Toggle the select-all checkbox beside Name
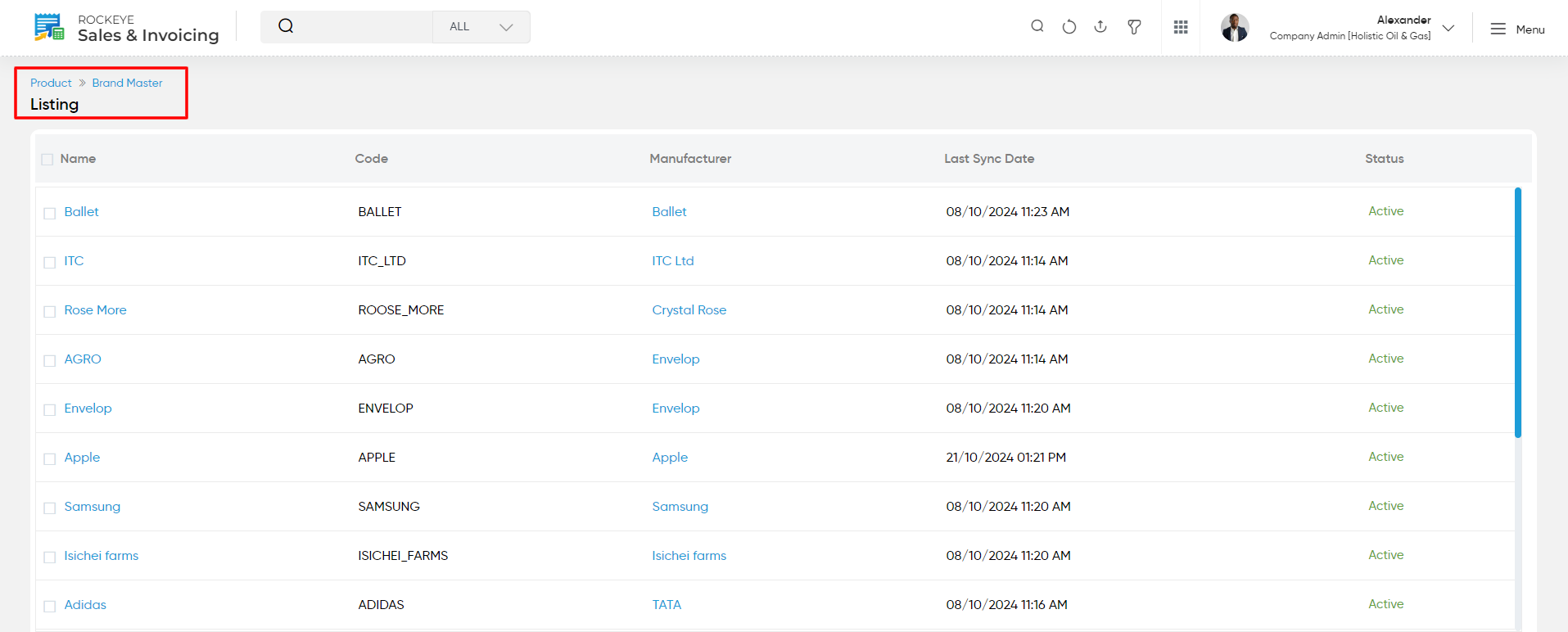This screenshot has height=632, width=1568. (47, 160)
